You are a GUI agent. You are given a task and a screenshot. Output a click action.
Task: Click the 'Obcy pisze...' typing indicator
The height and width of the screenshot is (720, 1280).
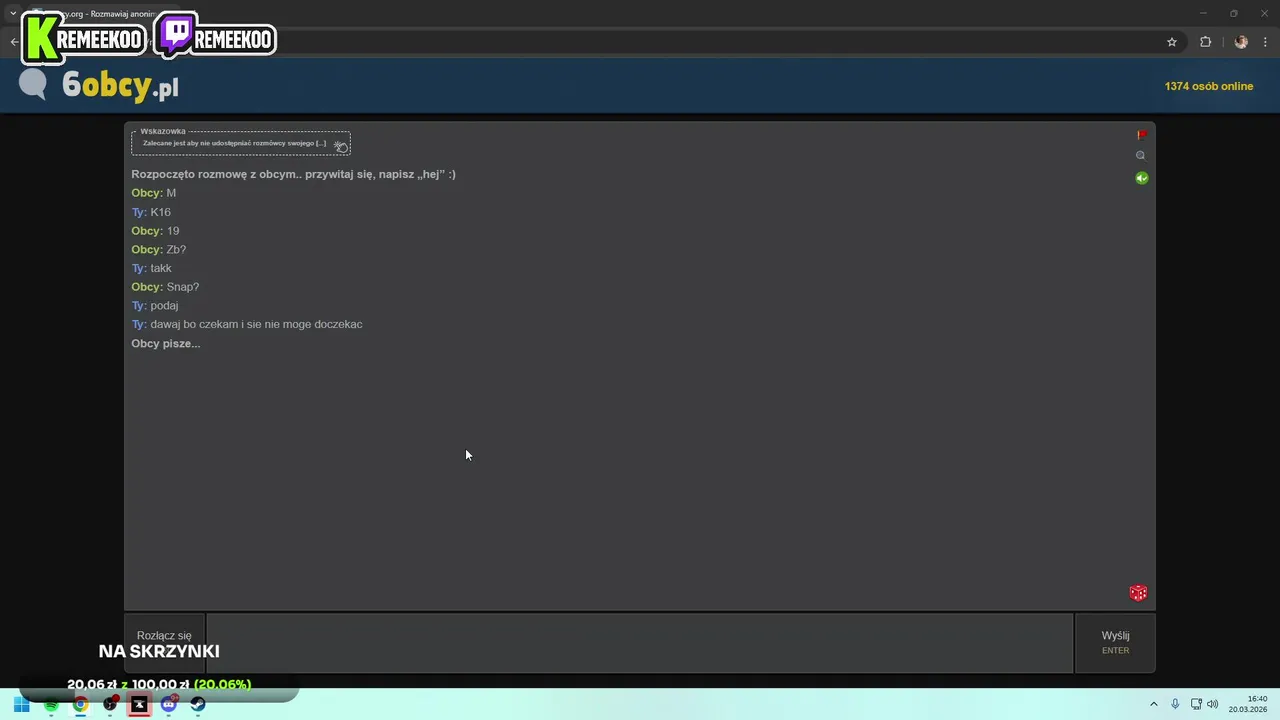[x=166, y=343]
